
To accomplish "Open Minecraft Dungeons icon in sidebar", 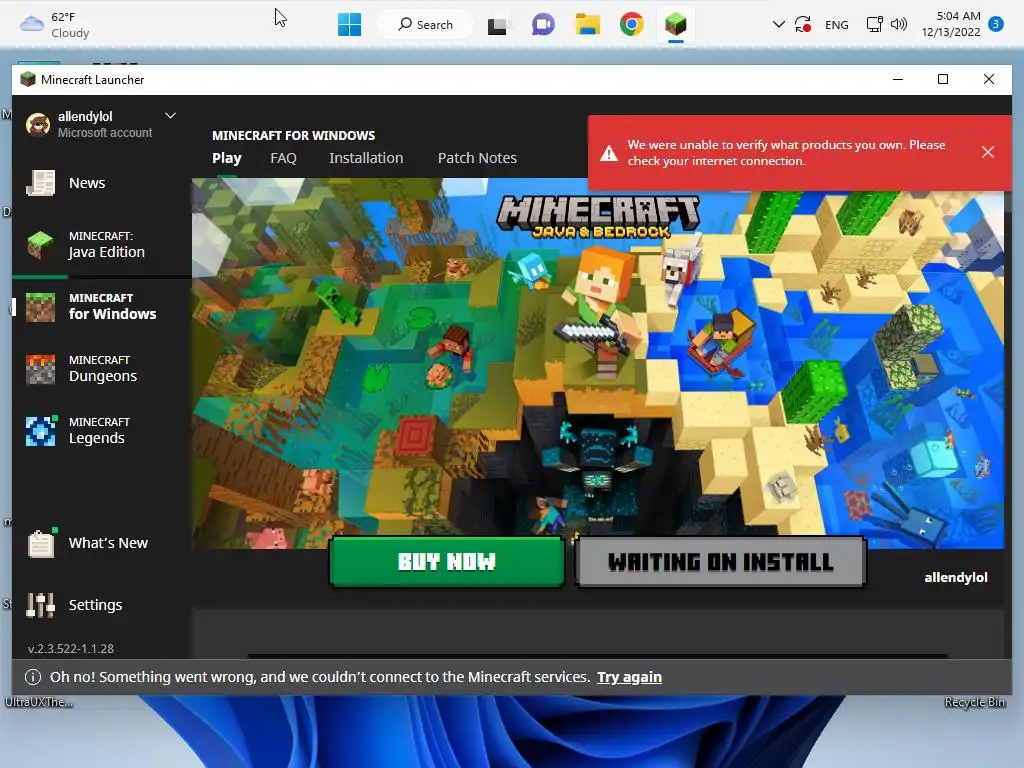I will click(x=40, y=369).
